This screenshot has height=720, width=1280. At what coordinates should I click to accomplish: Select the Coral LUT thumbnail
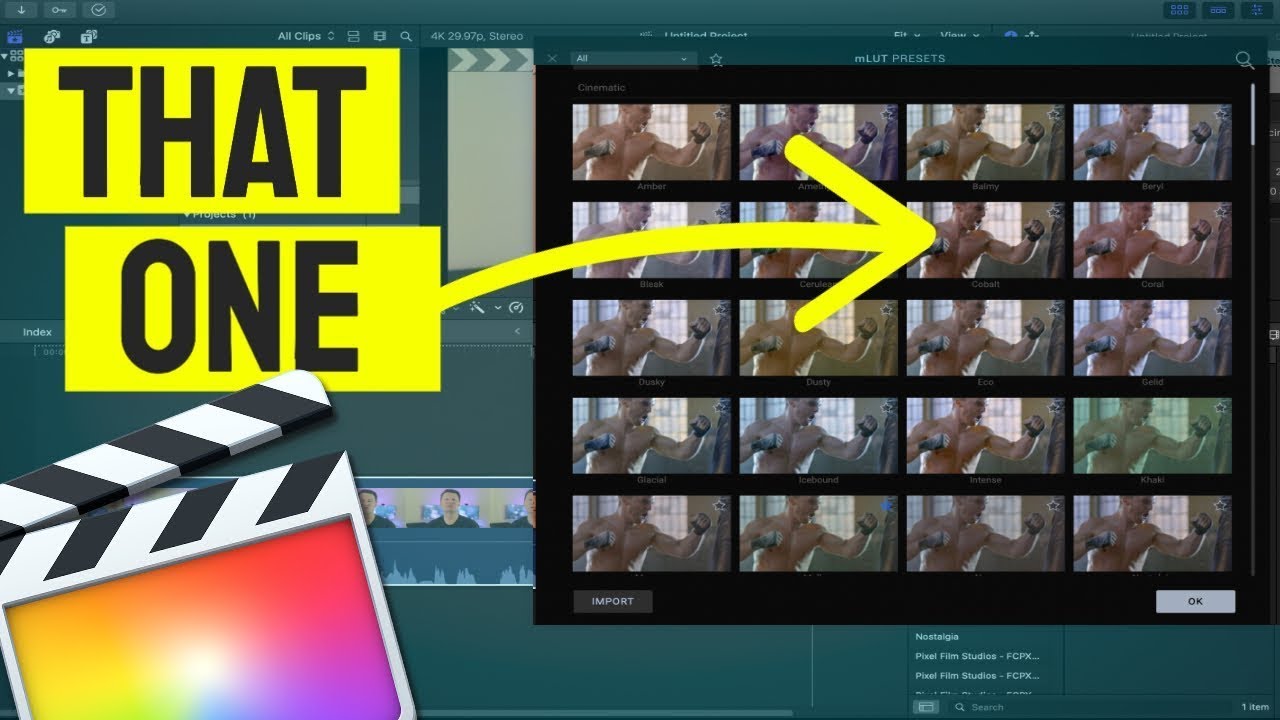pyautogui.click(x=1152, y=240)
